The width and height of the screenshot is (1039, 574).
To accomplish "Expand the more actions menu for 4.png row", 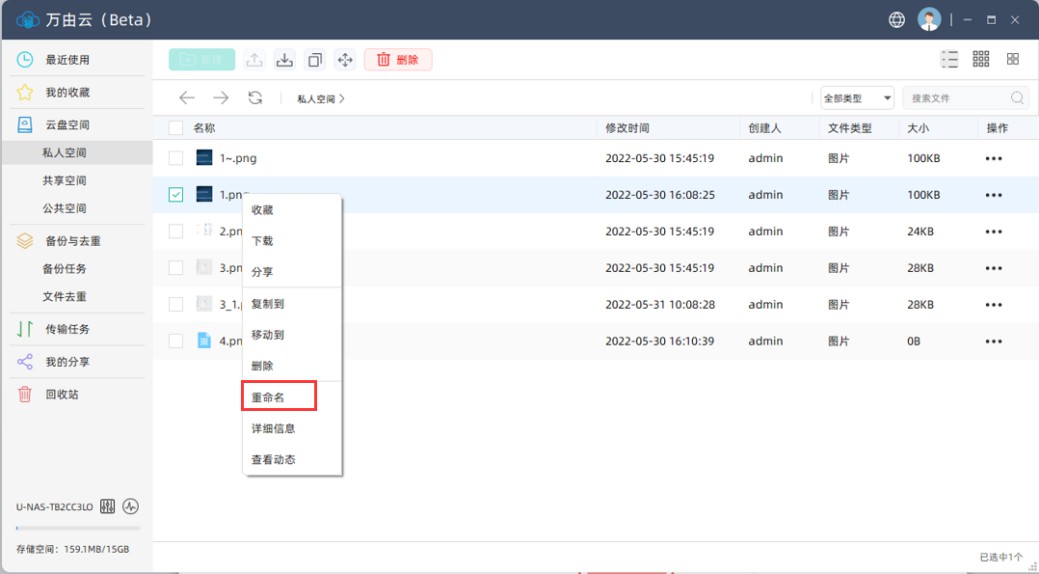I will (x=993, y=341).
